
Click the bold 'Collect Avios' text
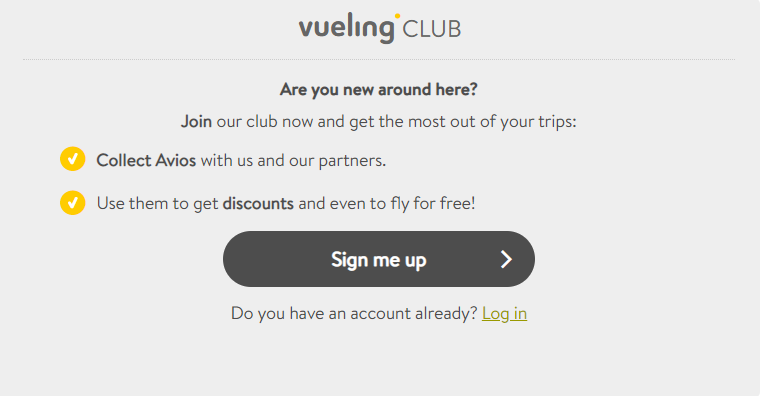coord(146,160)
